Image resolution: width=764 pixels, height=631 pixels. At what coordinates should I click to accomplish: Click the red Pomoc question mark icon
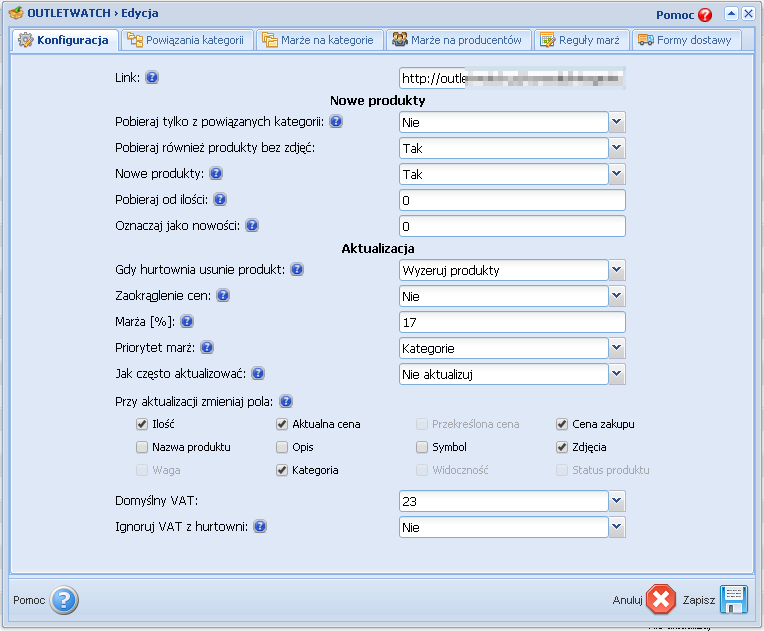tap(705, 15)
